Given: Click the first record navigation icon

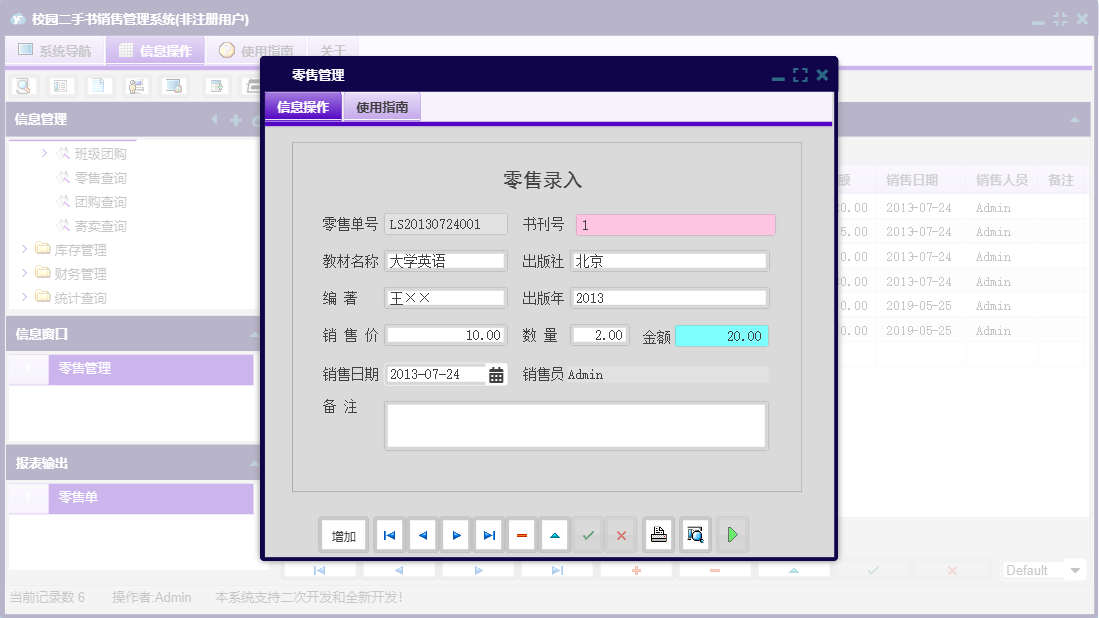Looking at the screenshot, I should point(389,534).
